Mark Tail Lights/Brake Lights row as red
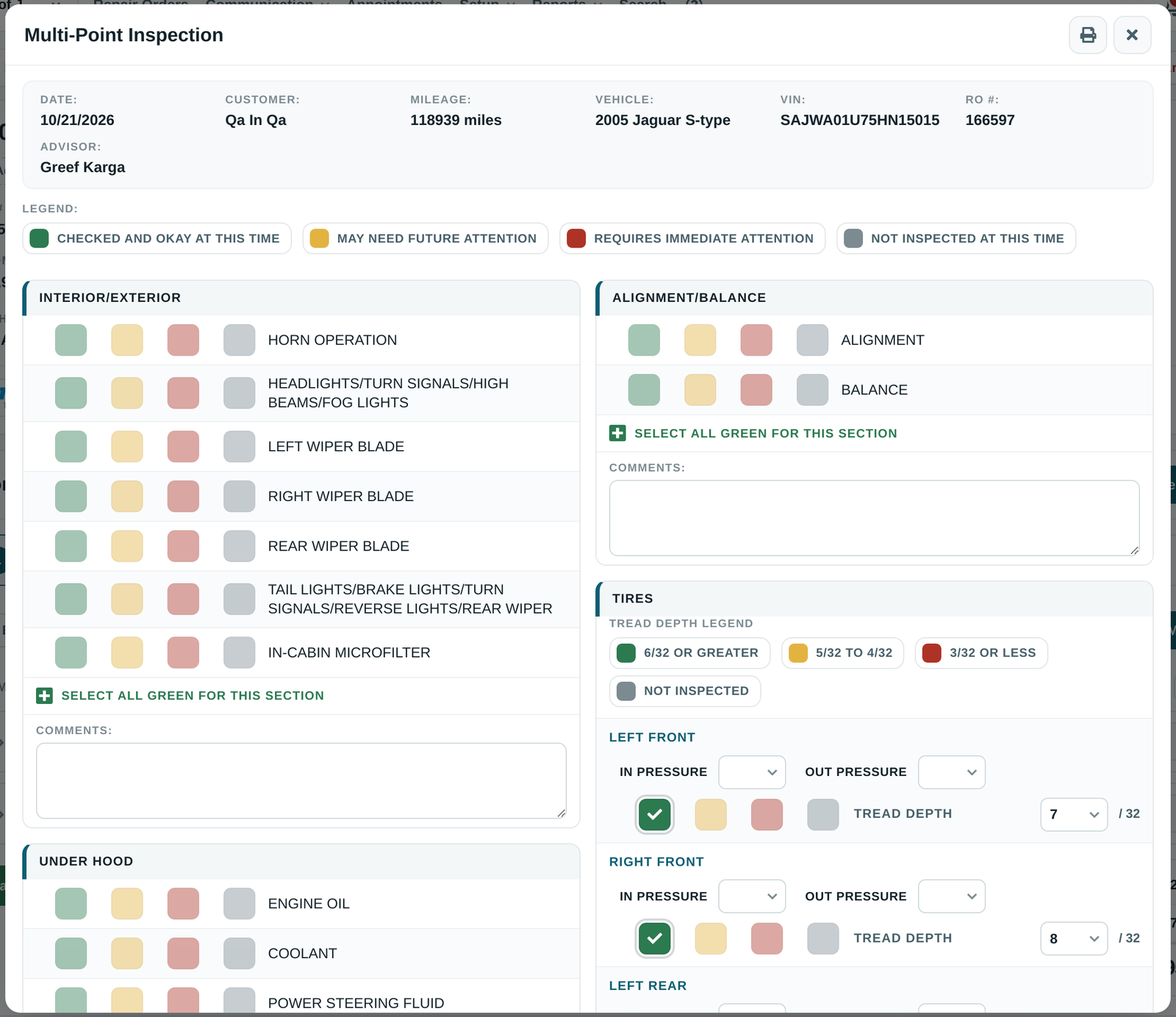 pos(183,599)
